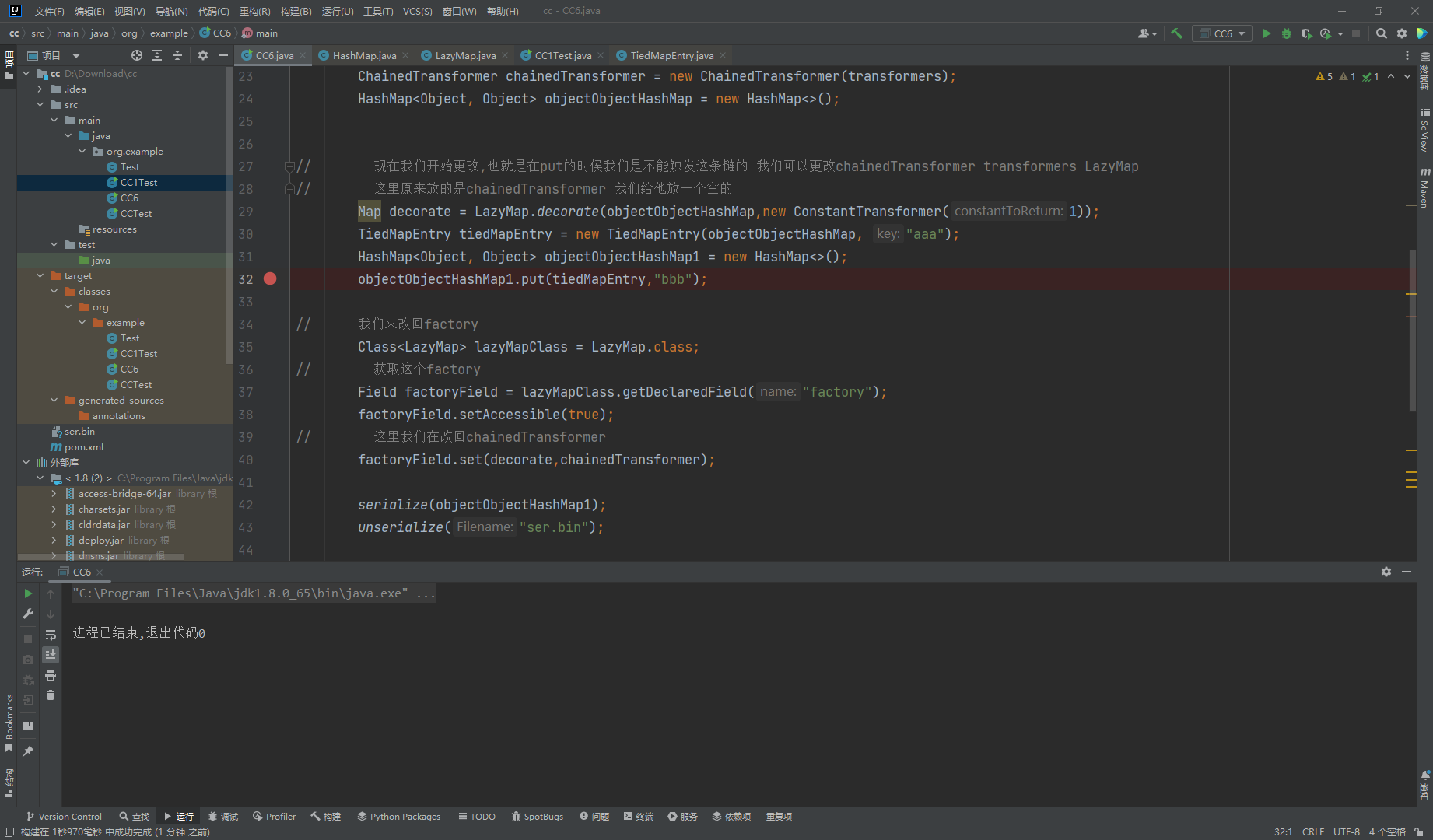Run with coverage icon in top toolbar
Image resolution: width=1433 pixels, height=840 pixels.
click(x=1306, y=33)
